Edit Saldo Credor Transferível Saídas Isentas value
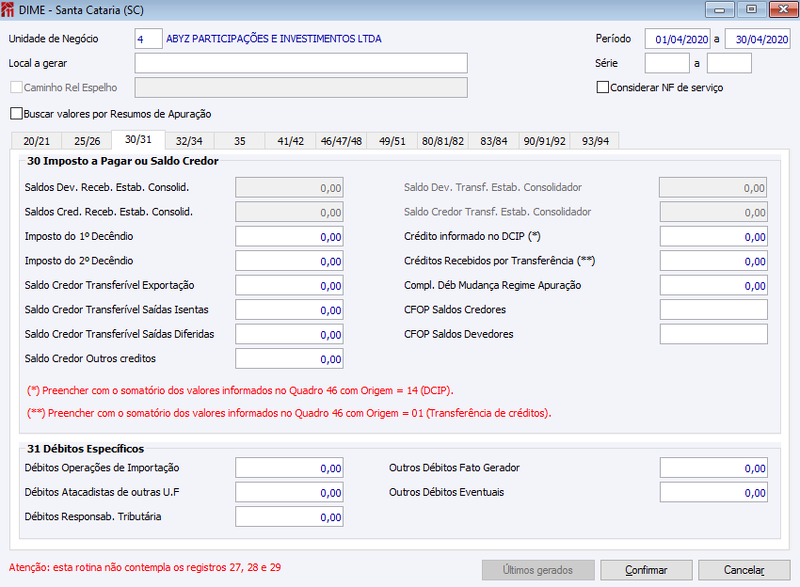This screenshot has height=587, width=800. click(x=289, y=310)
